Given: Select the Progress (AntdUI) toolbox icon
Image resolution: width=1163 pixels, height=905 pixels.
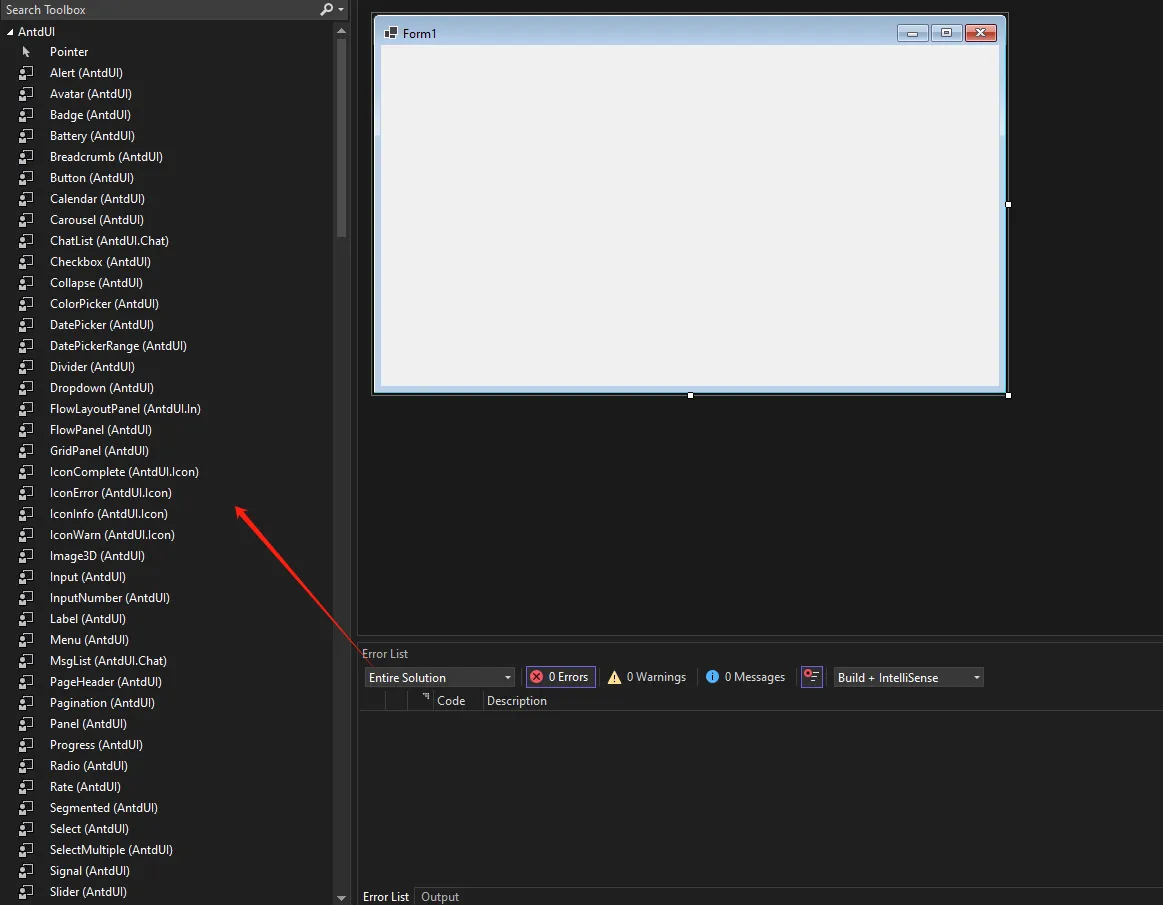Looking at the screenshot, I should point(27,745).
